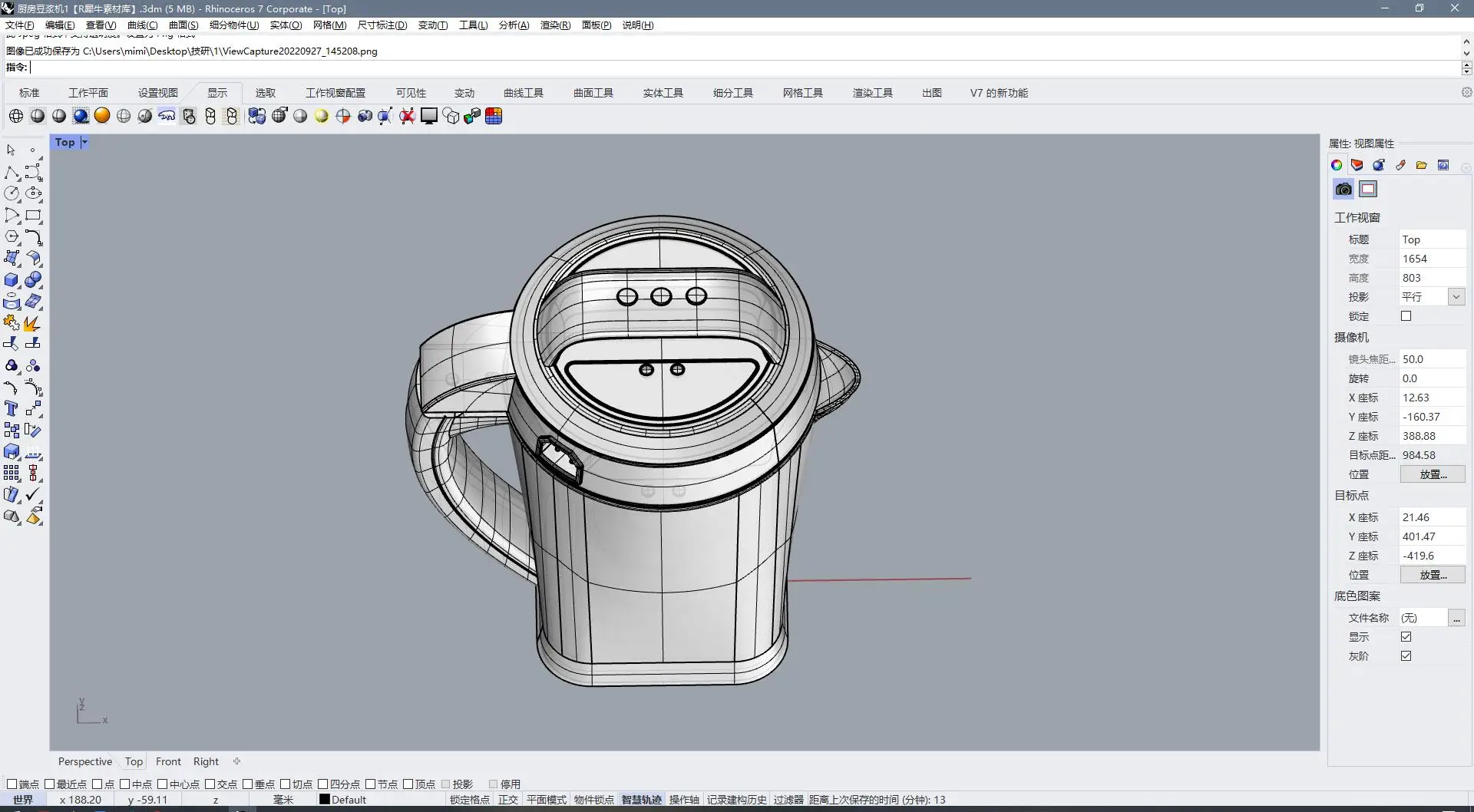This screenshot has width=1474, height=812.
Task: Click the orange rendered sphere icon
Action: point(102,116)
